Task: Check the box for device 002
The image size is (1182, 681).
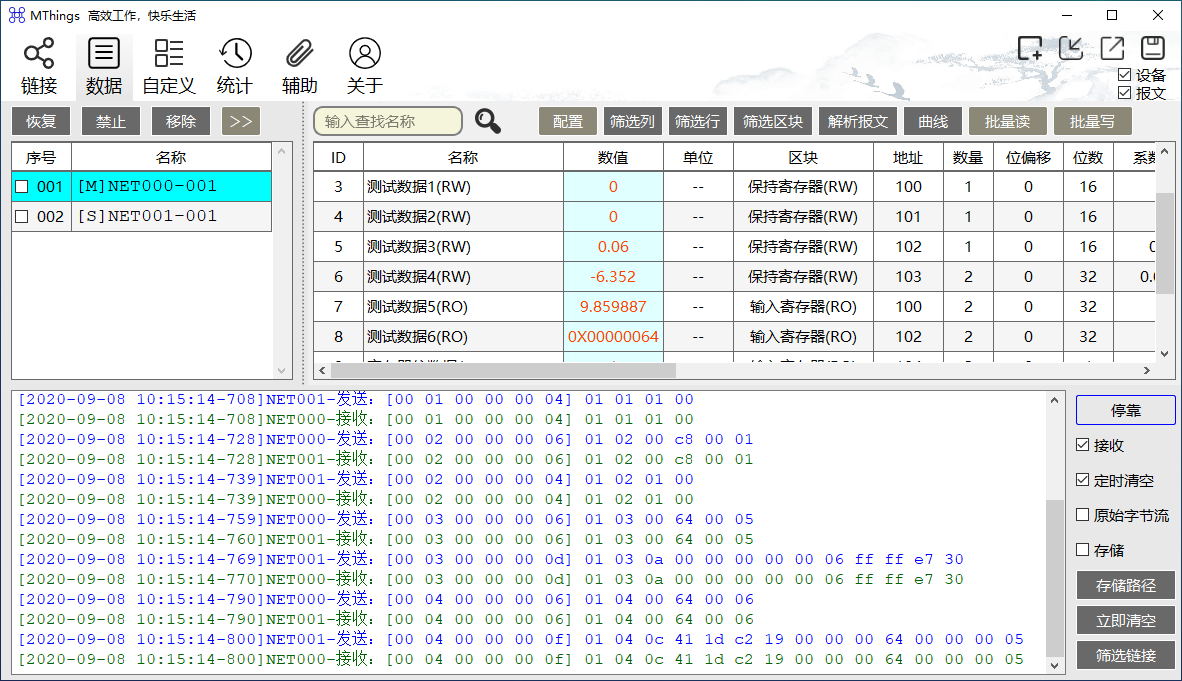Action: point(22,217)
